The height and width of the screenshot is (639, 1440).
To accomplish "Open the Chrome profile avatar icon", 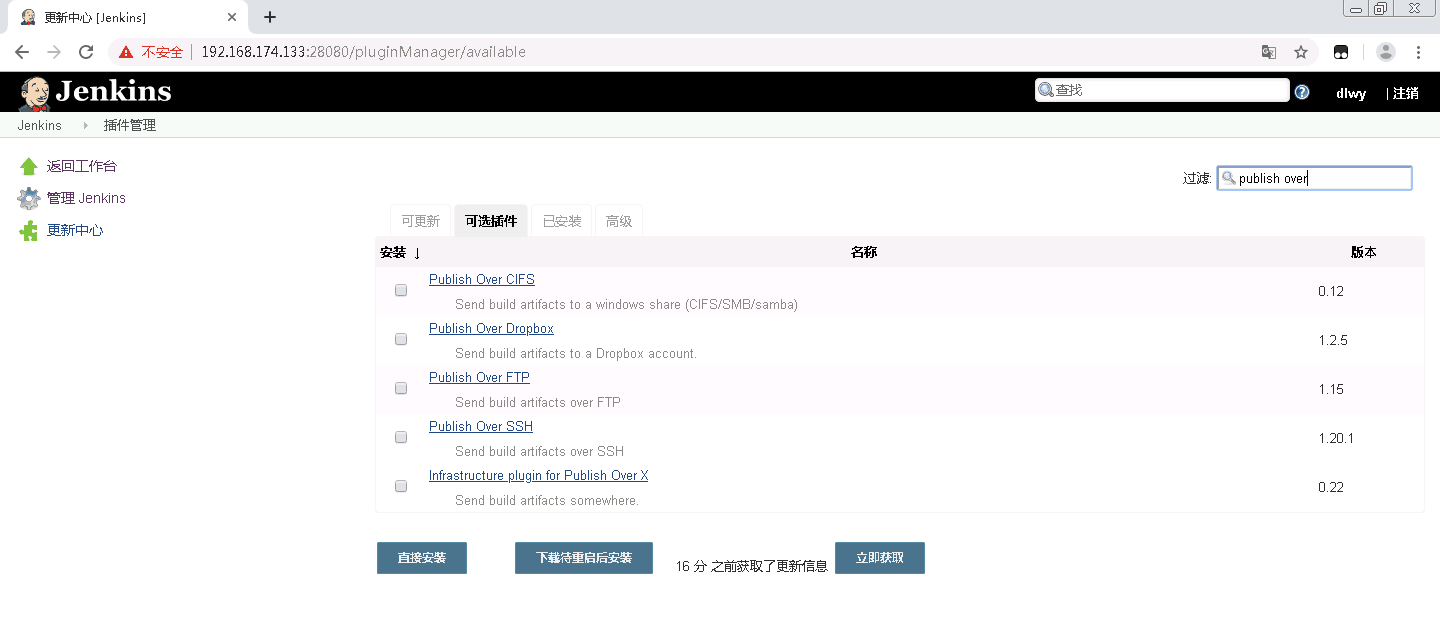I will pos(1385,52).
